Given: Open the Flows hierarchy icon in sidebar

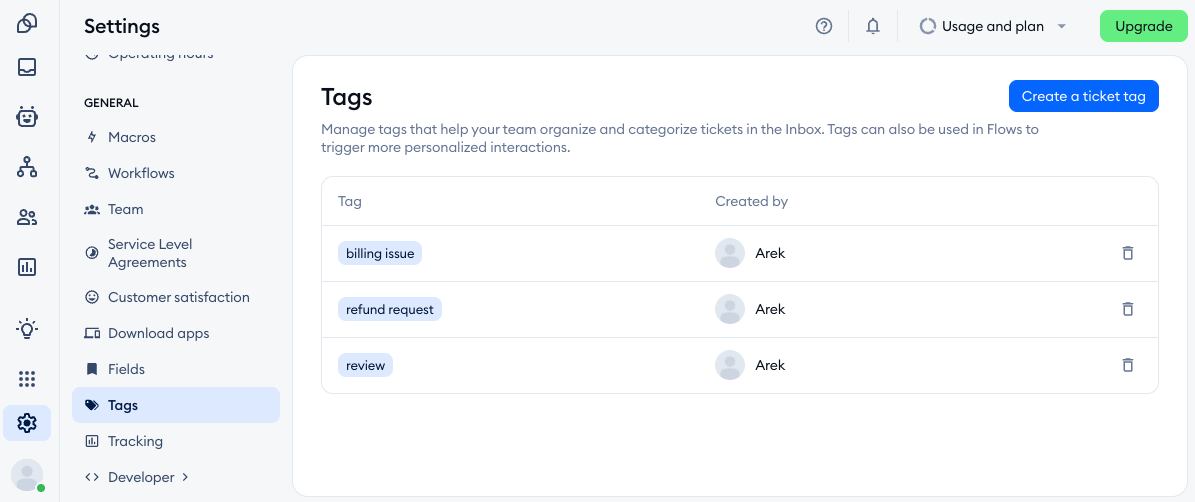Looking at the screenshot, I should click(27, 167).
